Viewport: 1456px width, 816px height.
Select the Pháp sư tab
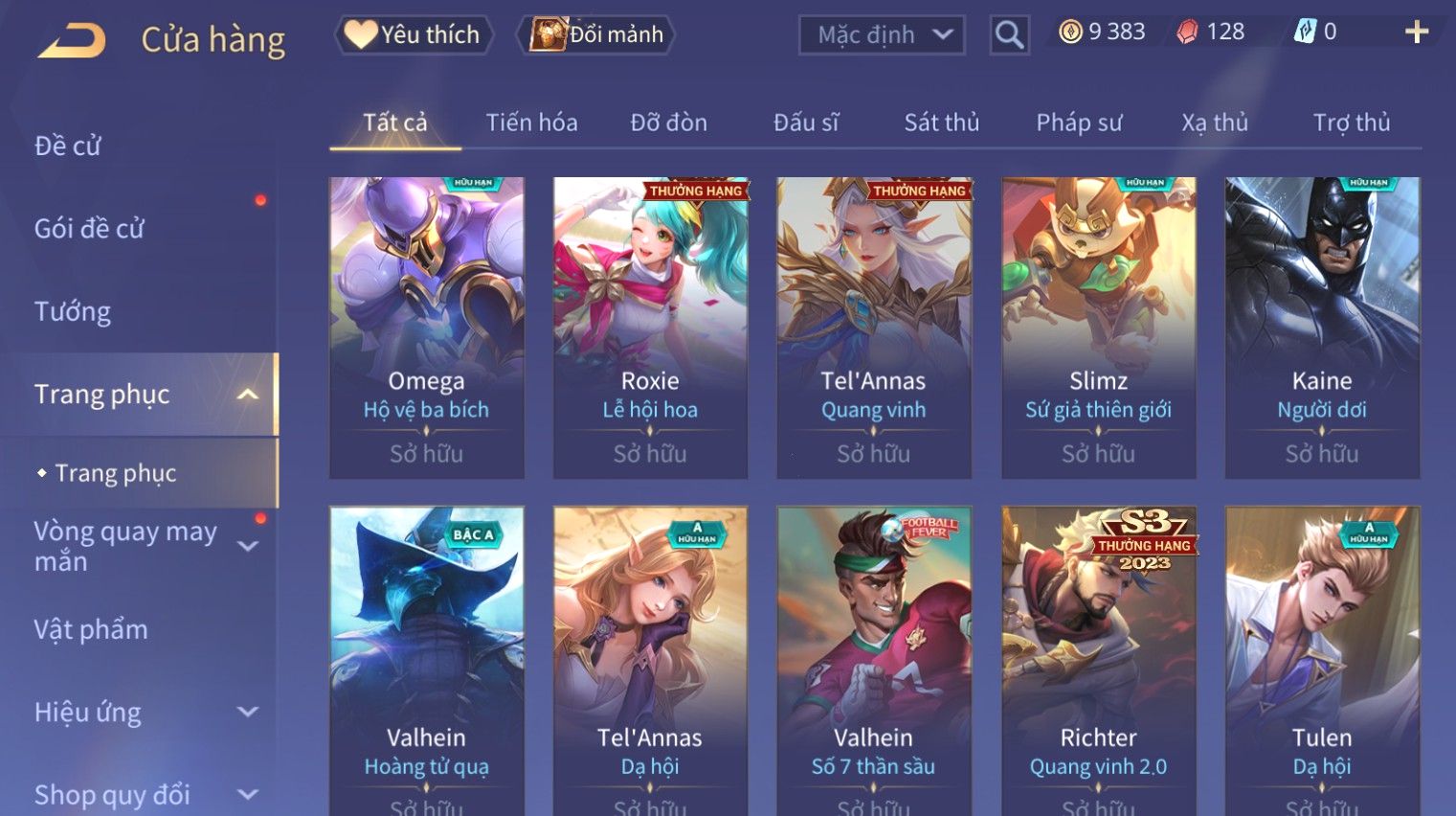pyautogui.click(x=1079, y=123)
